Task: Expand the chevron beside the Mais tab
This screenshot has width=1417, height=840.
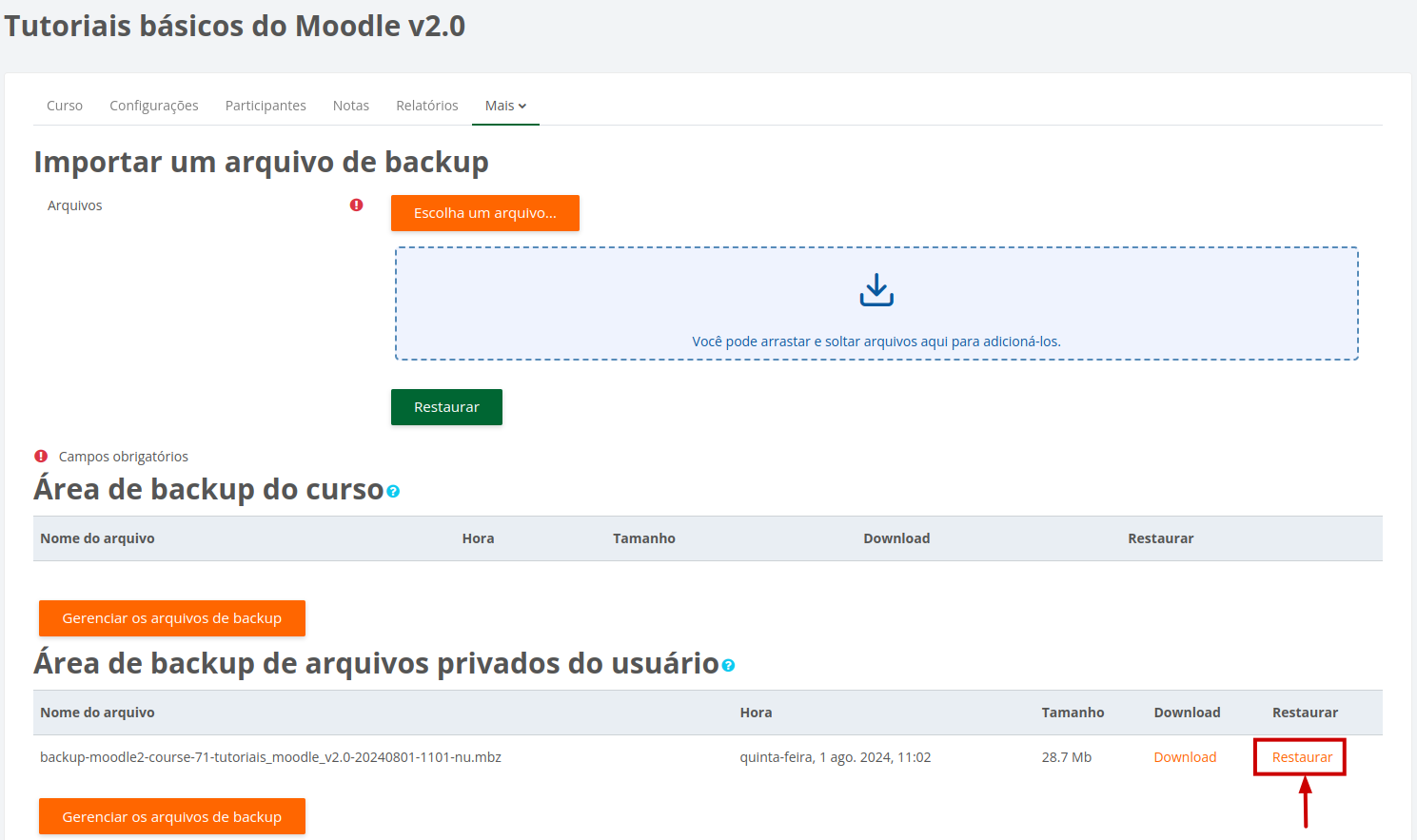Action: [x=521, y=106]
